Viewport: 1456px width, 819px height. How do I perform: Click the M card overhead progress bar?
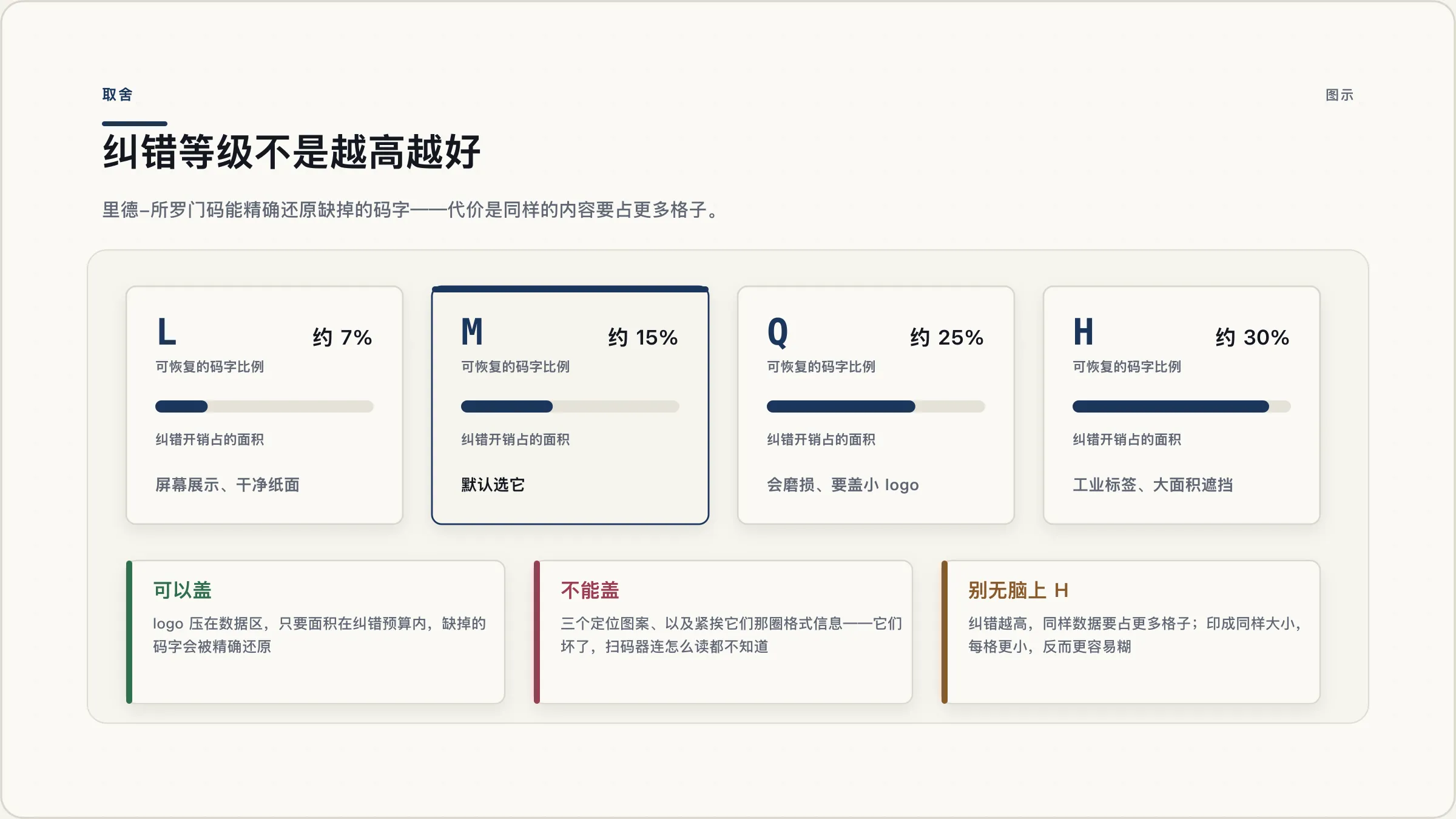click(570, 406)
